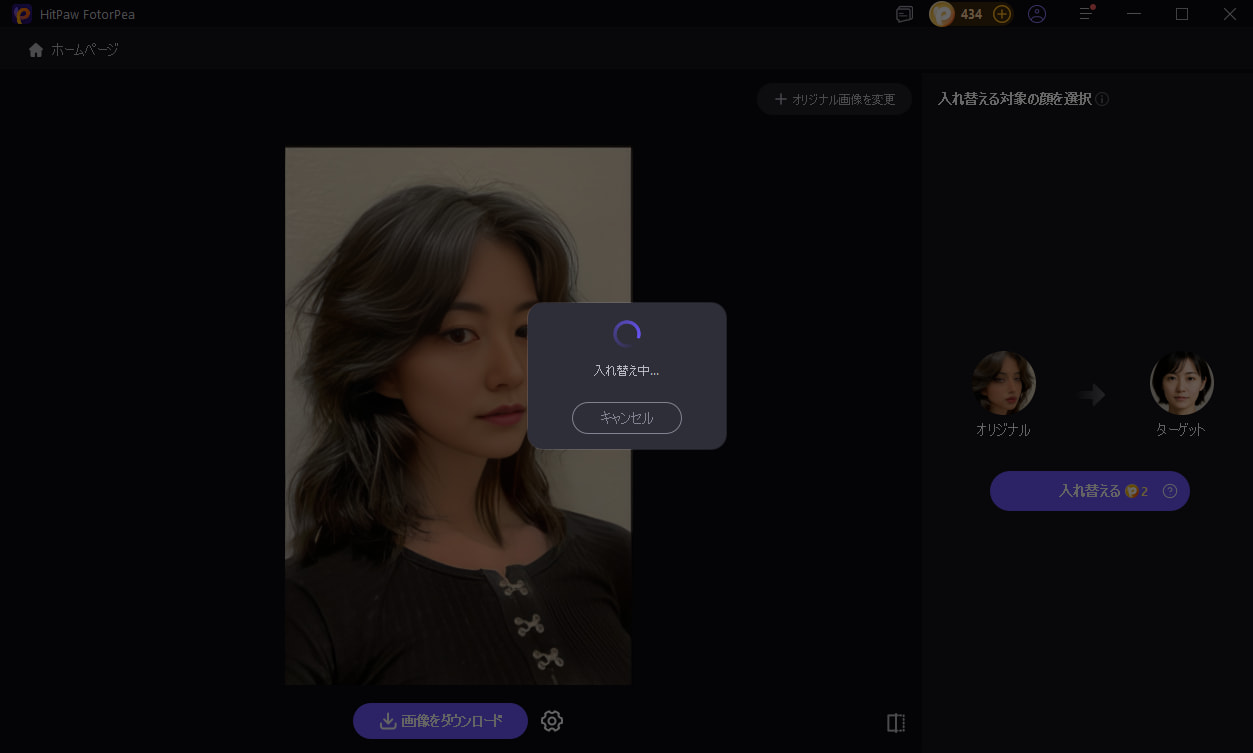Open the home page icon
Viewport: 1253px width, 753px height.
coord(35,47)
